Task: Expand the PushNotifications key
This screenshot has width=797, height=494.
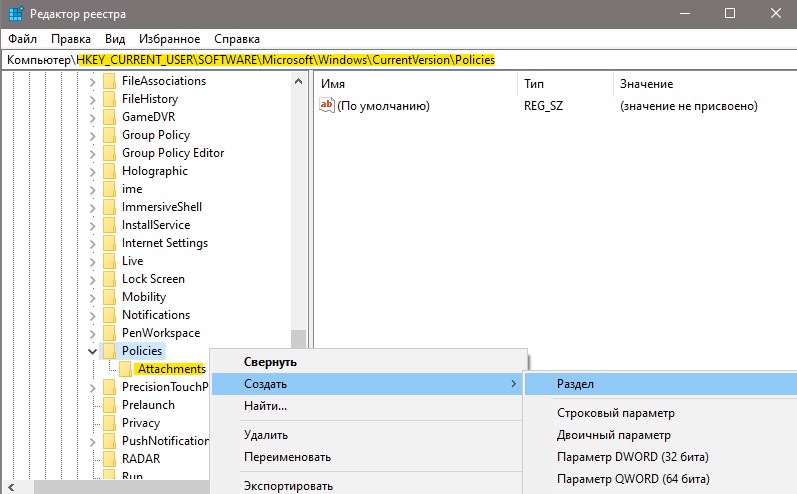Action: [93, 442]
